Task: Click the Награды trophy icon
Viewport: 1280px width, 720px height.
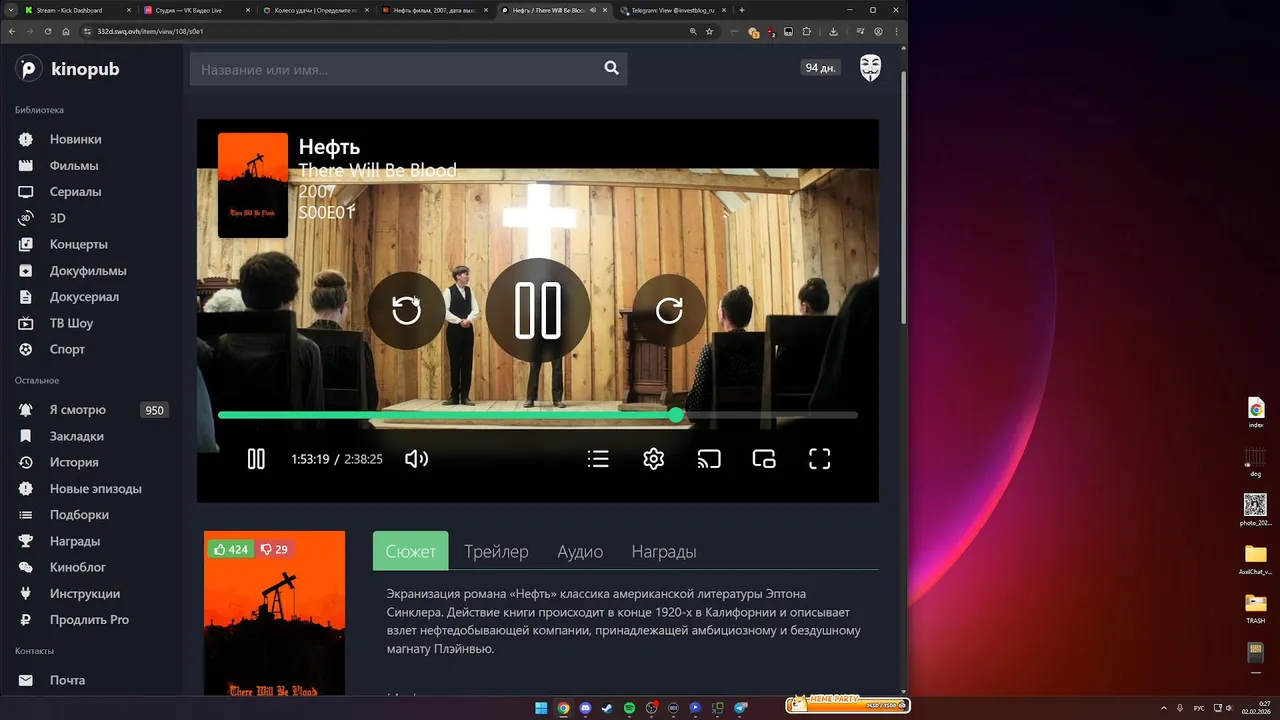Action: tap(26, 541)
